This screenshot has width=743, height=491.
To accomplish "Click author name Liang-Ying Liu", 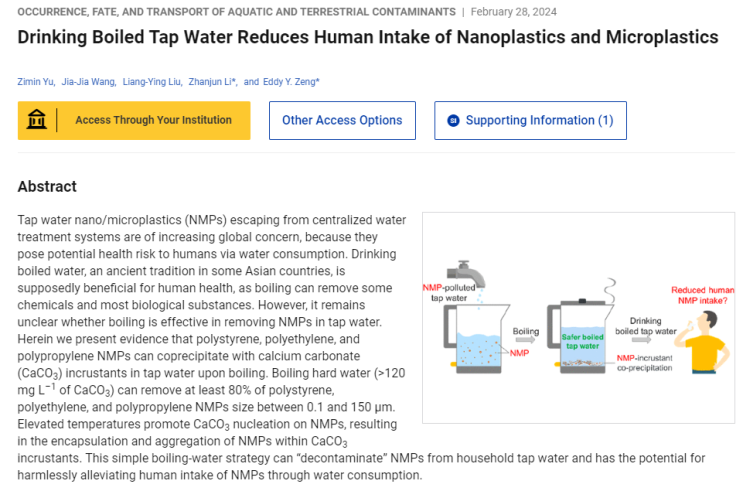I will (153, 81).
